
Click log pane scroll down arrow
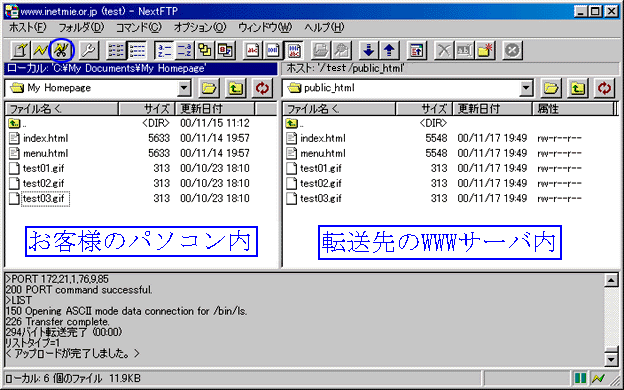[611, 359]
